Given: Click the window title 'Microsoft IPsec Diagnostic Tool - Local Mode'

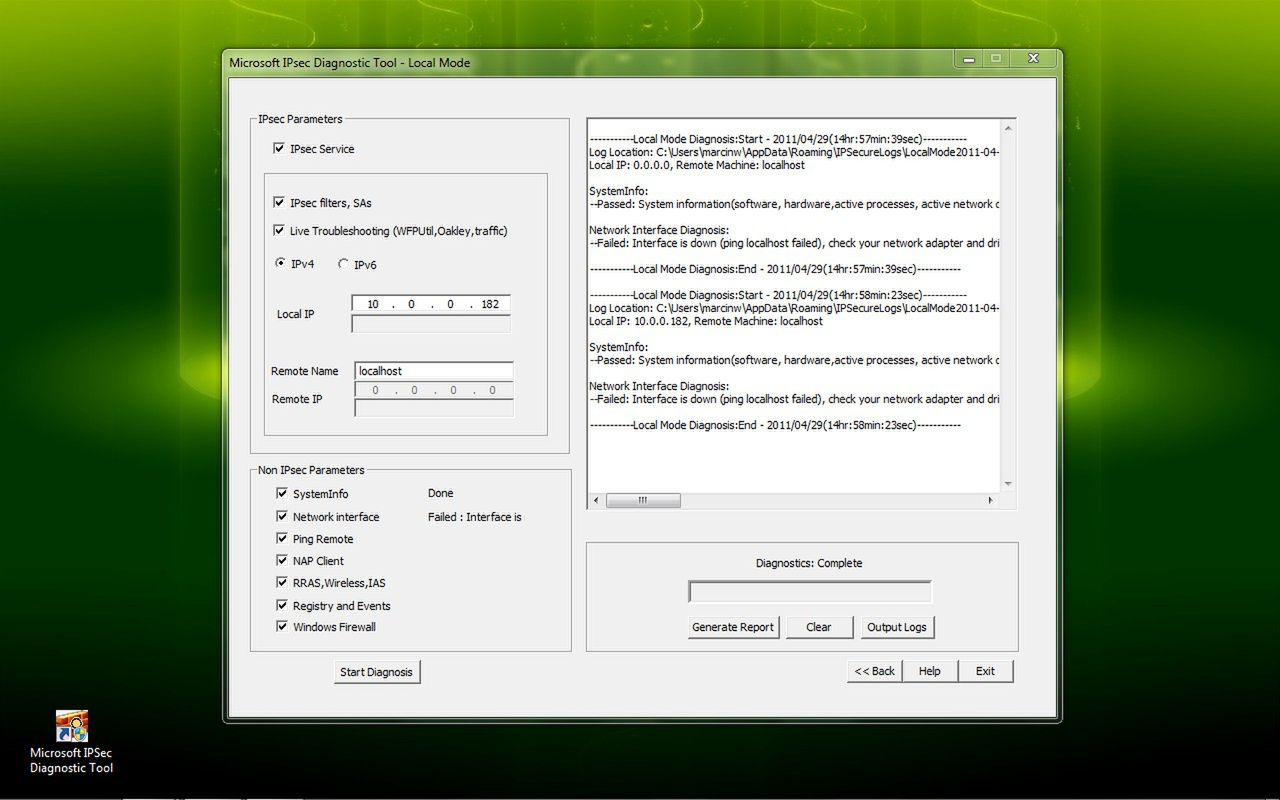Looking at the screenshot, I should 349,62.
